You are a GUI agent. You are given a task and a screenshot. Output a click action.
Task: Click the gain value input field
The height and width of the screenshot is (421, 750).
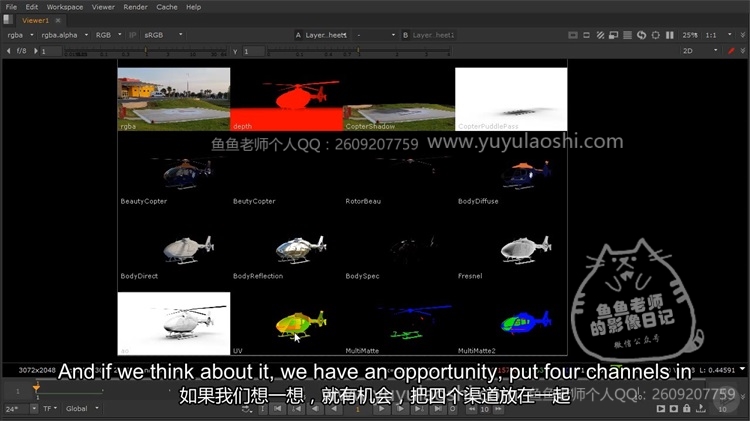51,51
